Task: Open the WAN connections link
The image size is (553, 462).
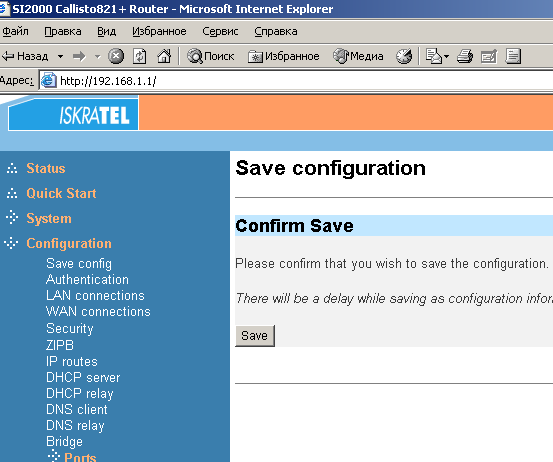Action: (98, 311)
